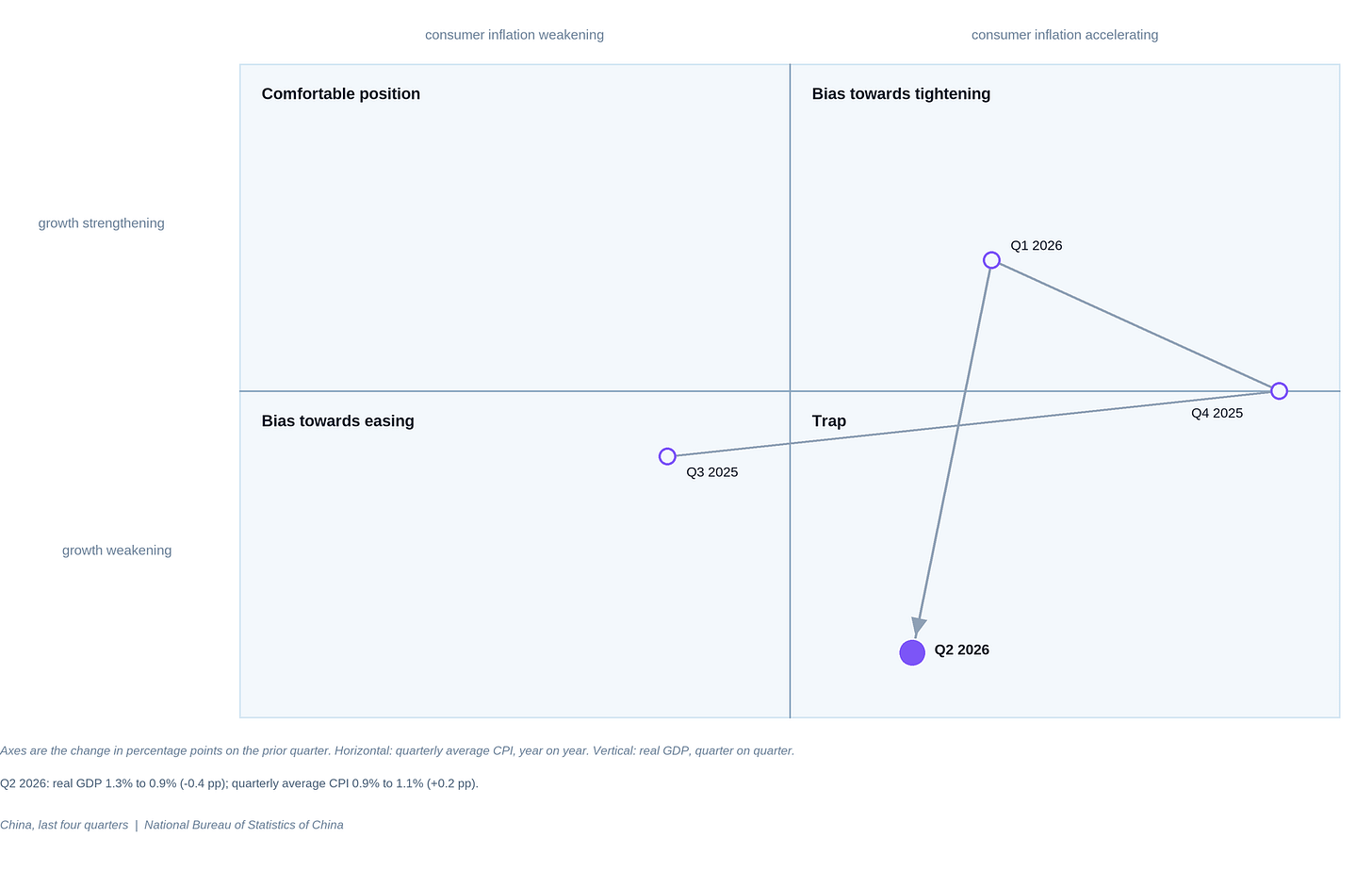Click the Q1 2026 point label

[x=1037, y=246]
